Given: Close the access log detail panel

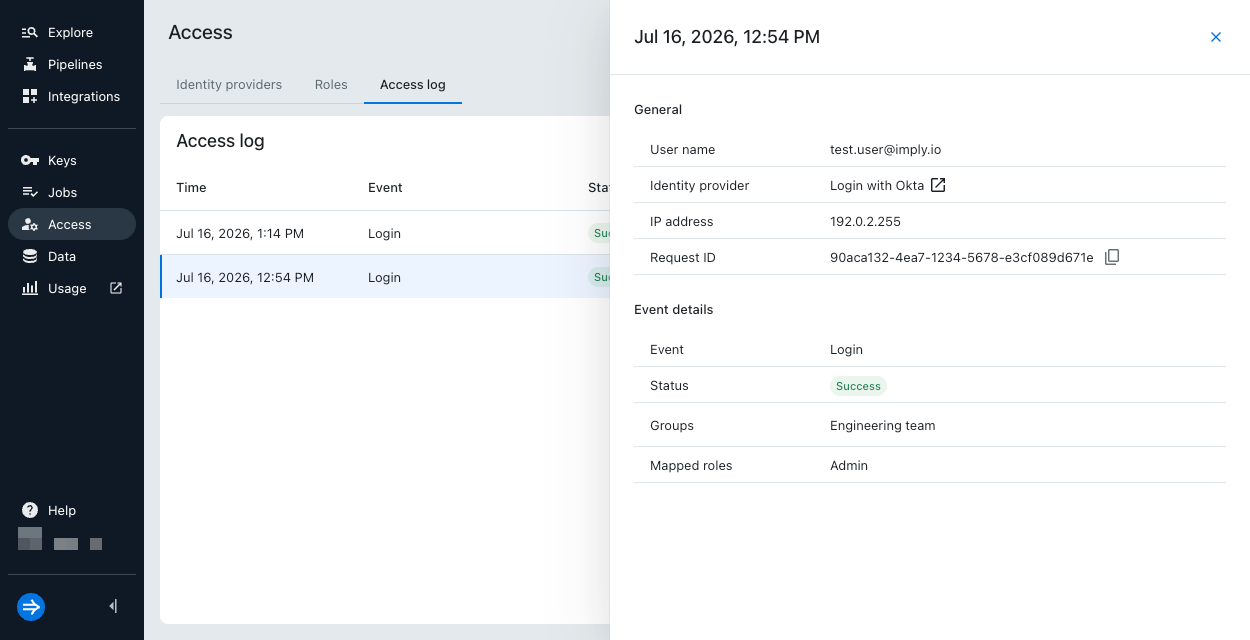Looking at the screenshot, I should point(1216,37).
